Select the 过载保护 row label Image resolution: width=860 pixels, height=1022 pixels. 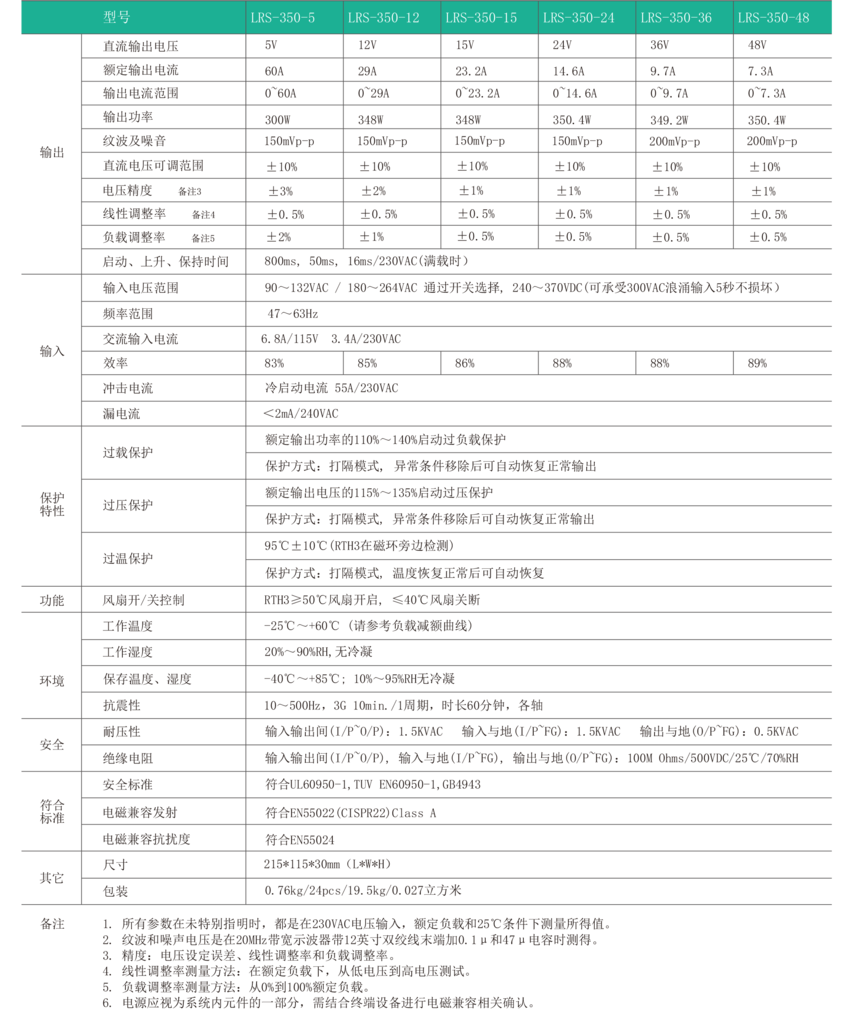[128, 452]
